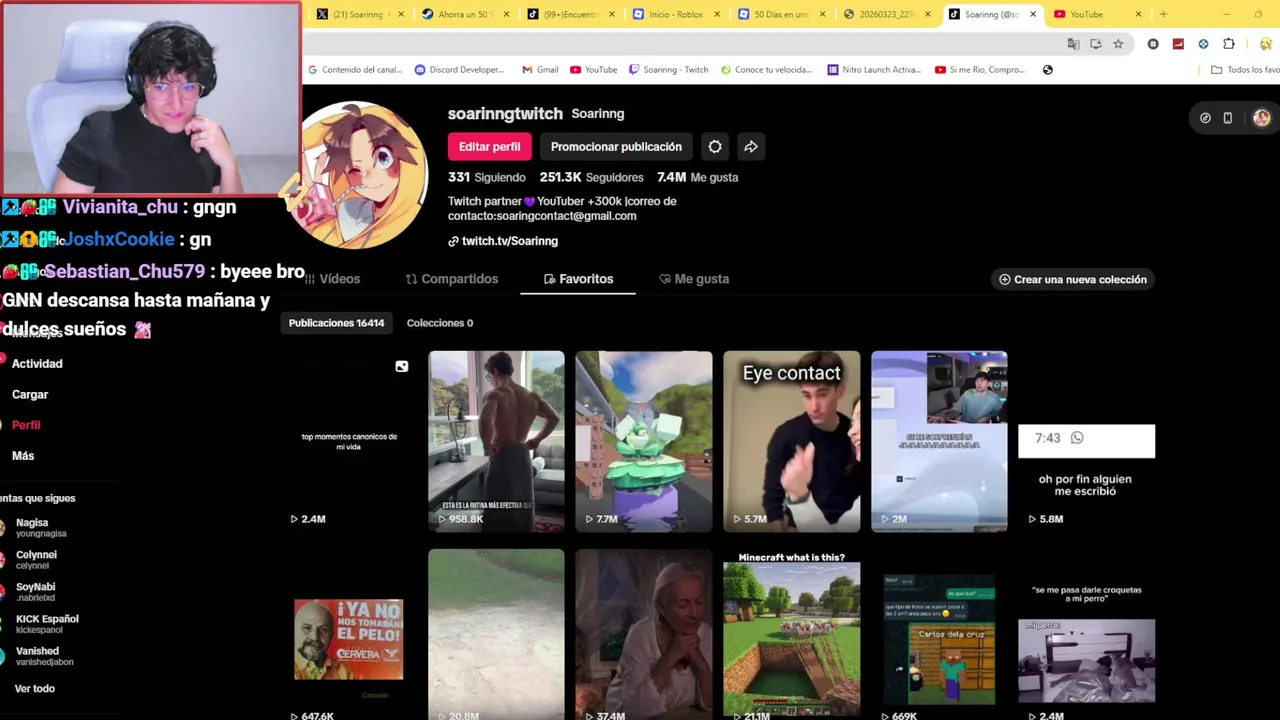
Task: Close the Ahorra un 50 tab
Action: [x=507, y=14]
